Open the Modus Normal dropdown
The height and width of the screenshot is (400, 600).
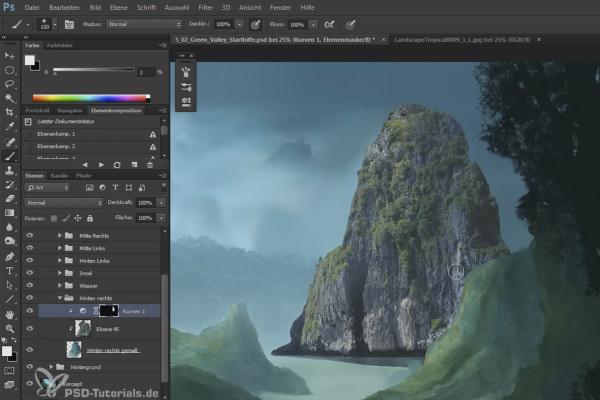(144, 24)
